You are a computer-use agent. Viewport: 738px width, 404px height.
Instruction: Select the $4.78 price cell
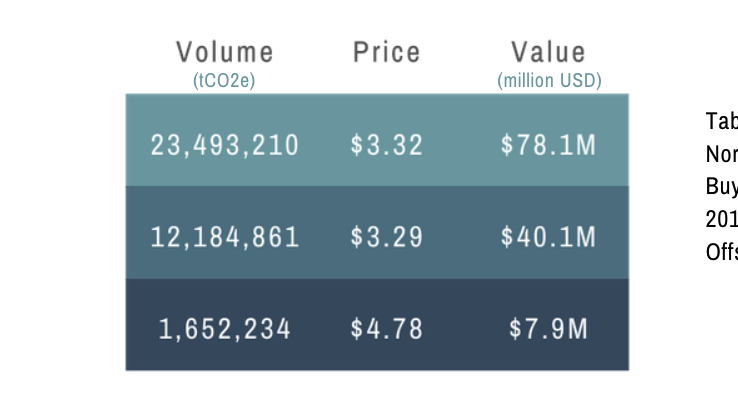(x=386, y=328)
